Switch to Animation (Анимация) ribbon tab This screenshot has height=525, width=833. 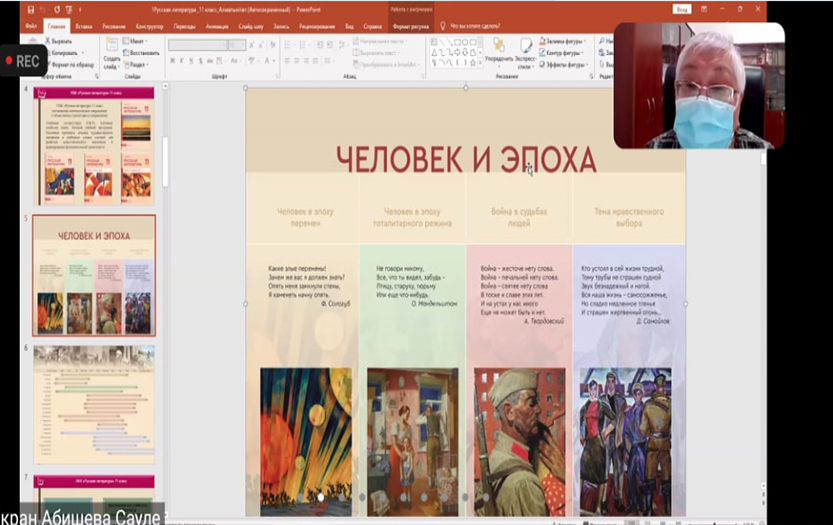coord(216,26)
